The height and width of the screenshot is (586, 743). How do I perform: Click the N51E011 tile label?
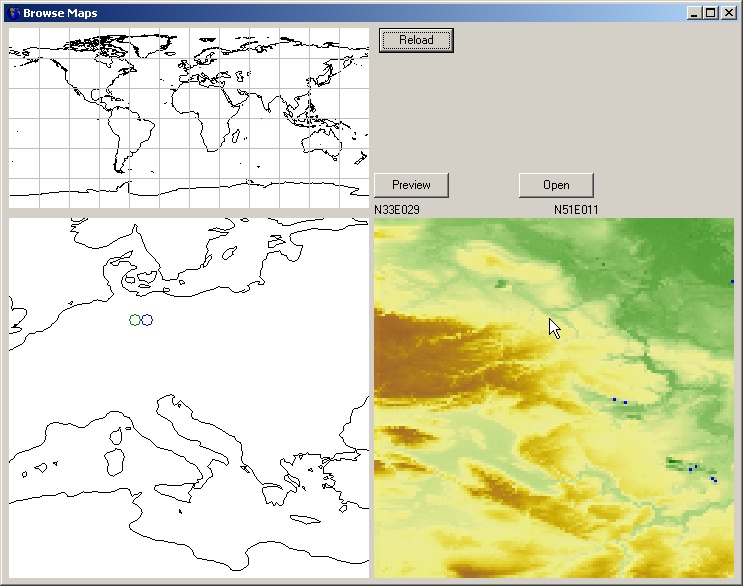pos(576,210)
